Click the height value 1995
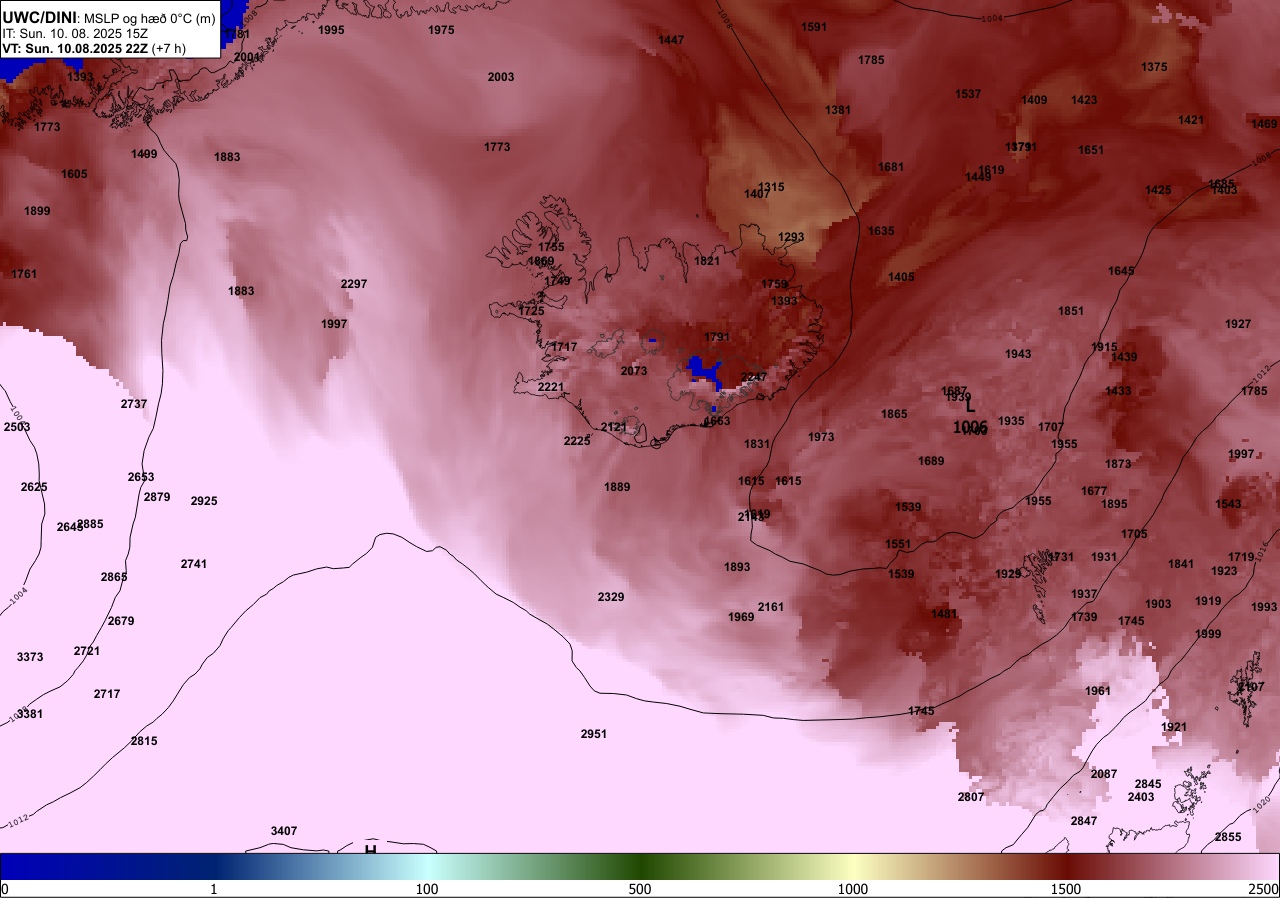Screen dimensions: 1280x898 click(331, 30)
